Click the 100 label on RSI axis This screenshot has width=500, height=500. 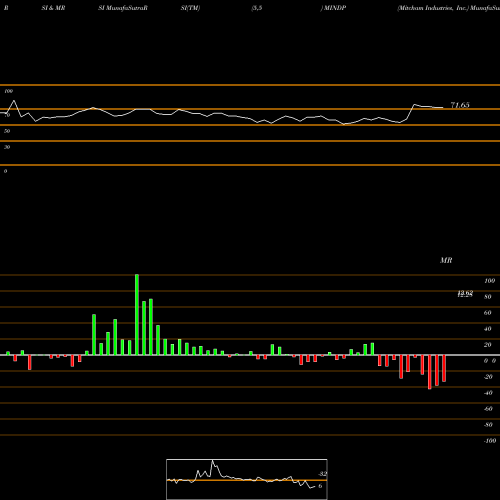[9, 91]
